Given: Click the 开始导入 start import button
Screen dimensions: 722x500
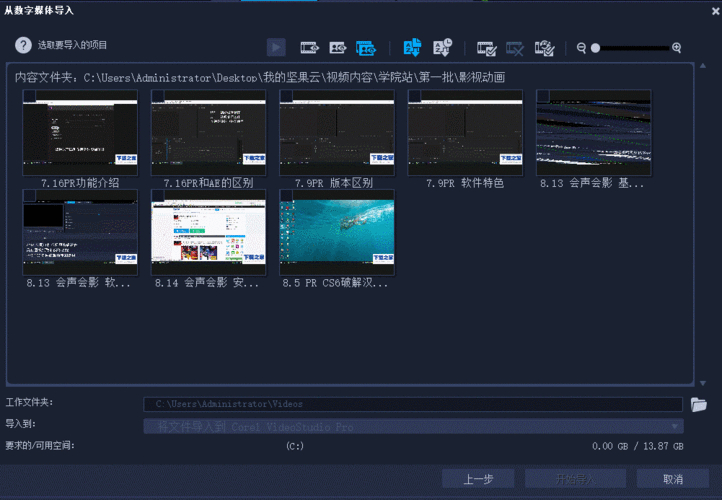Looking at the screenshot, I should pos(575,479).
